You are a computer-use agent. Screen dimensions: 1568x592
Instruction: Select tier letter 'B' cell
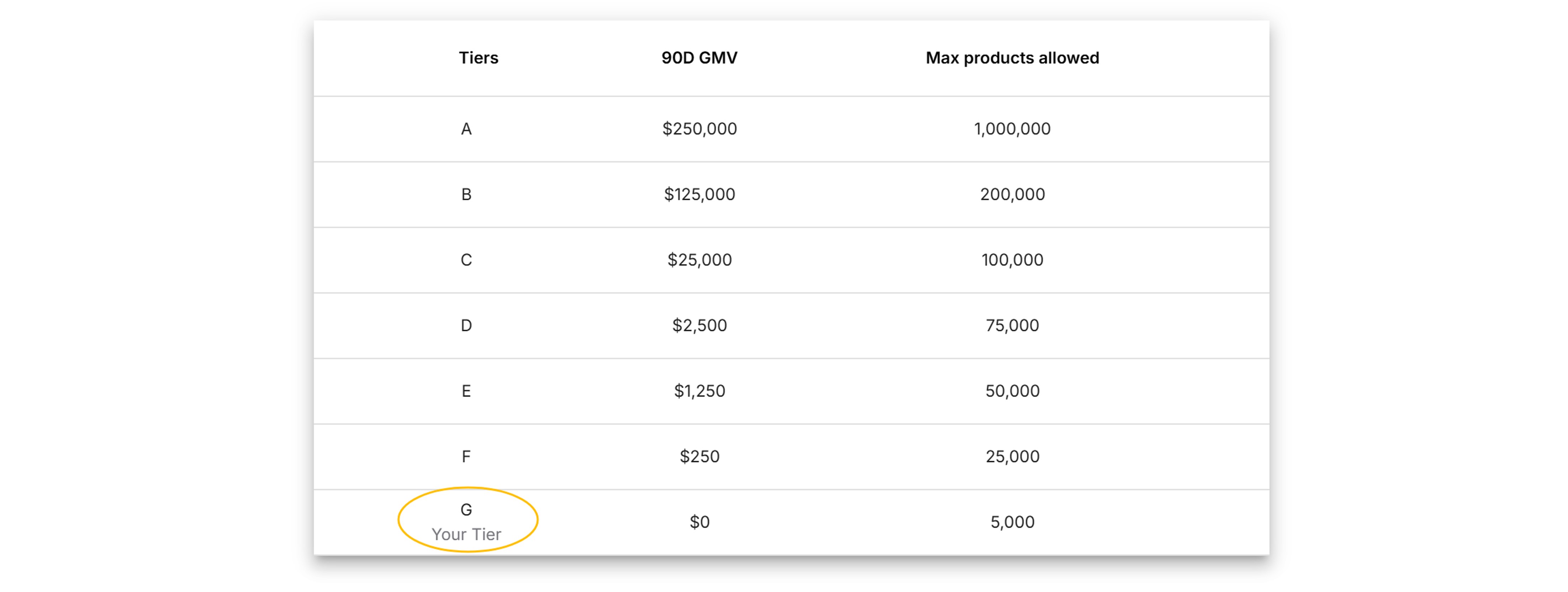(466, 194)
